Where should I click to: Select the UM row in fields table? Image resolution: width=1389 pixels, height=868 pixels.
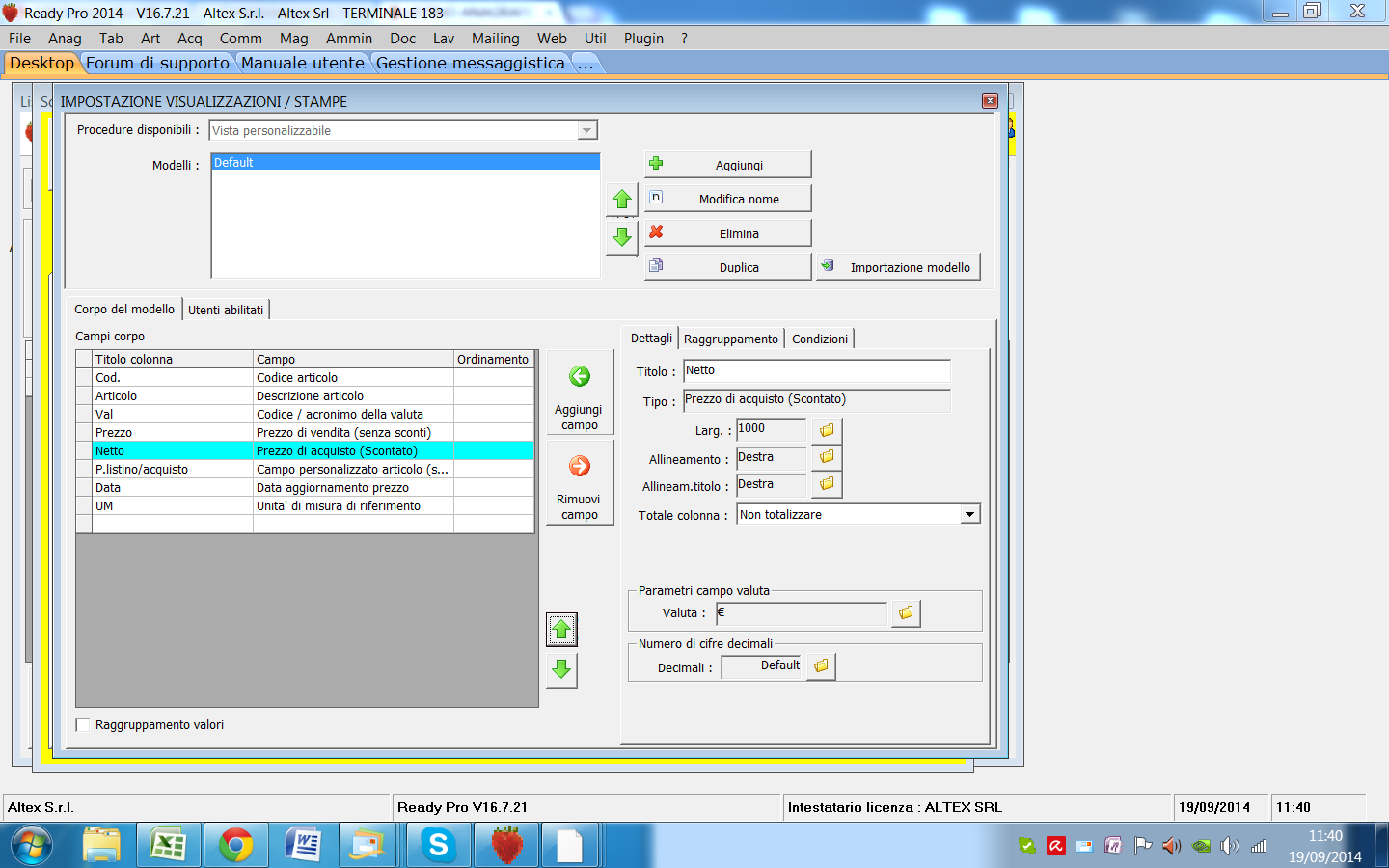pos(305,505)
